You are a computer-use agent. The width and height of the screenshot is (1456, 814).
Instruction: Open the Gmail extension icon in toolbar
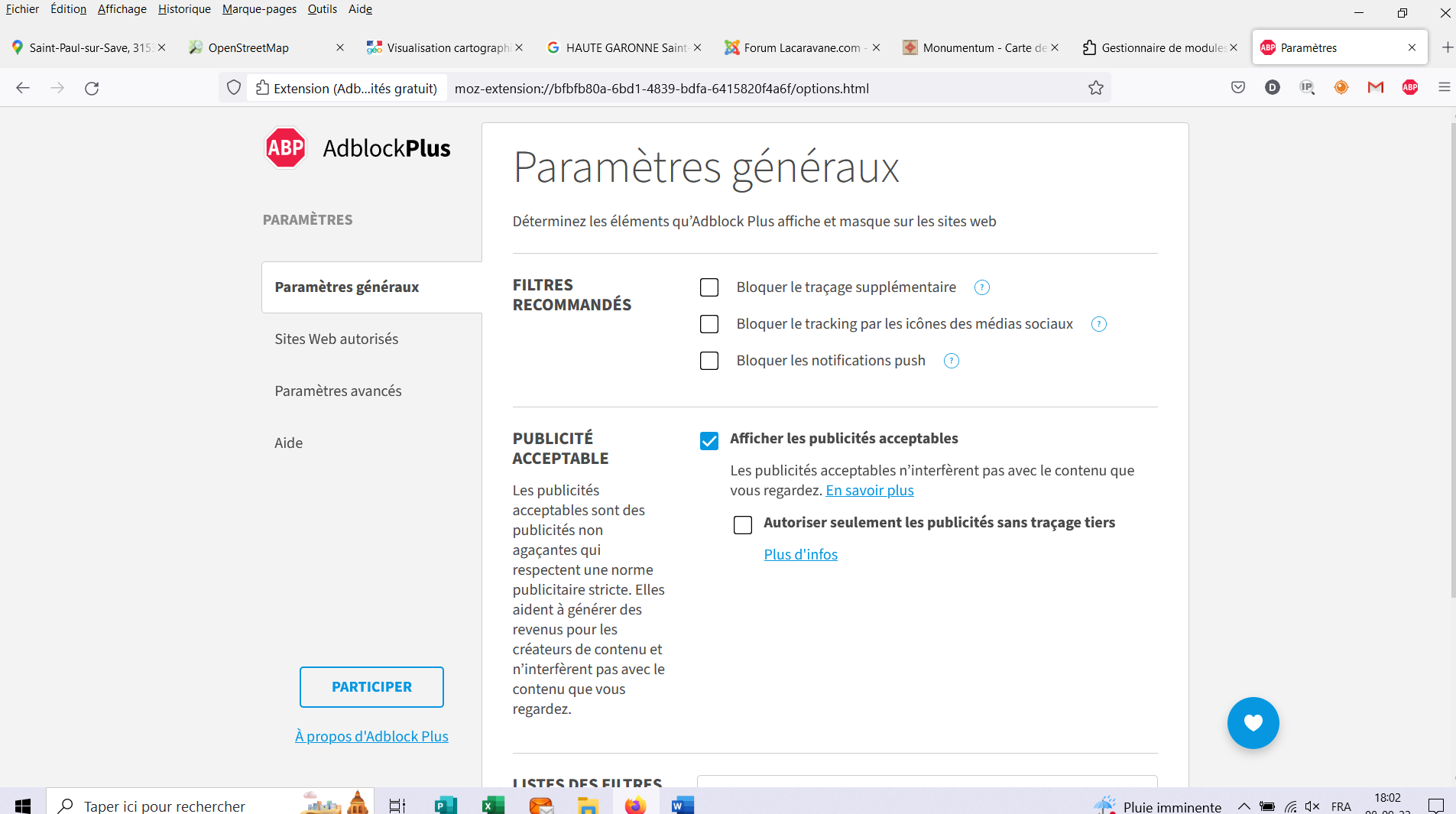pos(1376,88)
